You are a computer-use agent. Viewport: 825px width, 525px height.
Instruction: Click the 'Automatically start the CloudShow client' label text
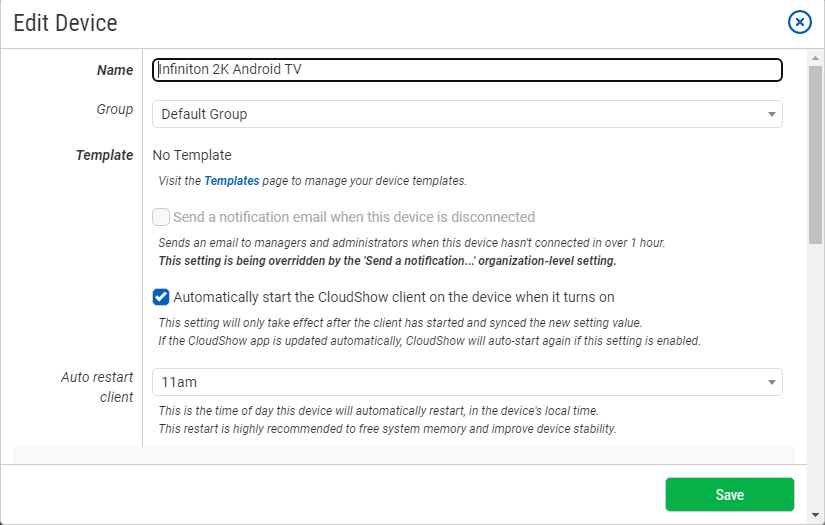point(394,297)
